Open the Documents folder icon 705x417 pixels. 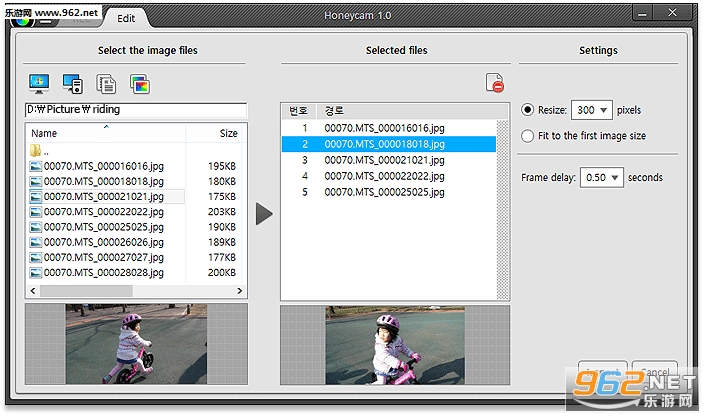pos(106,84)
